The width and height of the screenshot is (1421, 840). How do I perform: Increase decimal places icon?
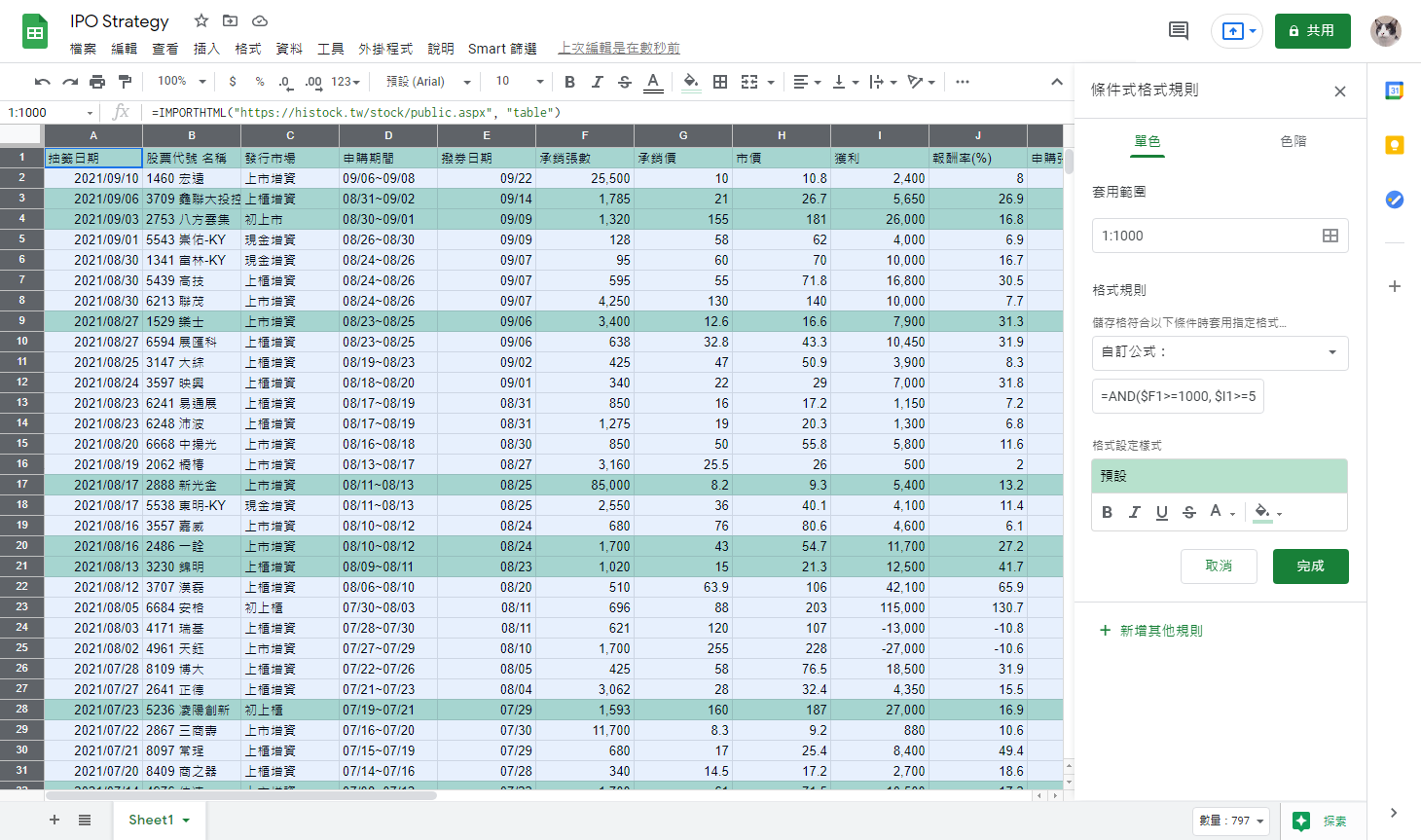click(313, 82)
